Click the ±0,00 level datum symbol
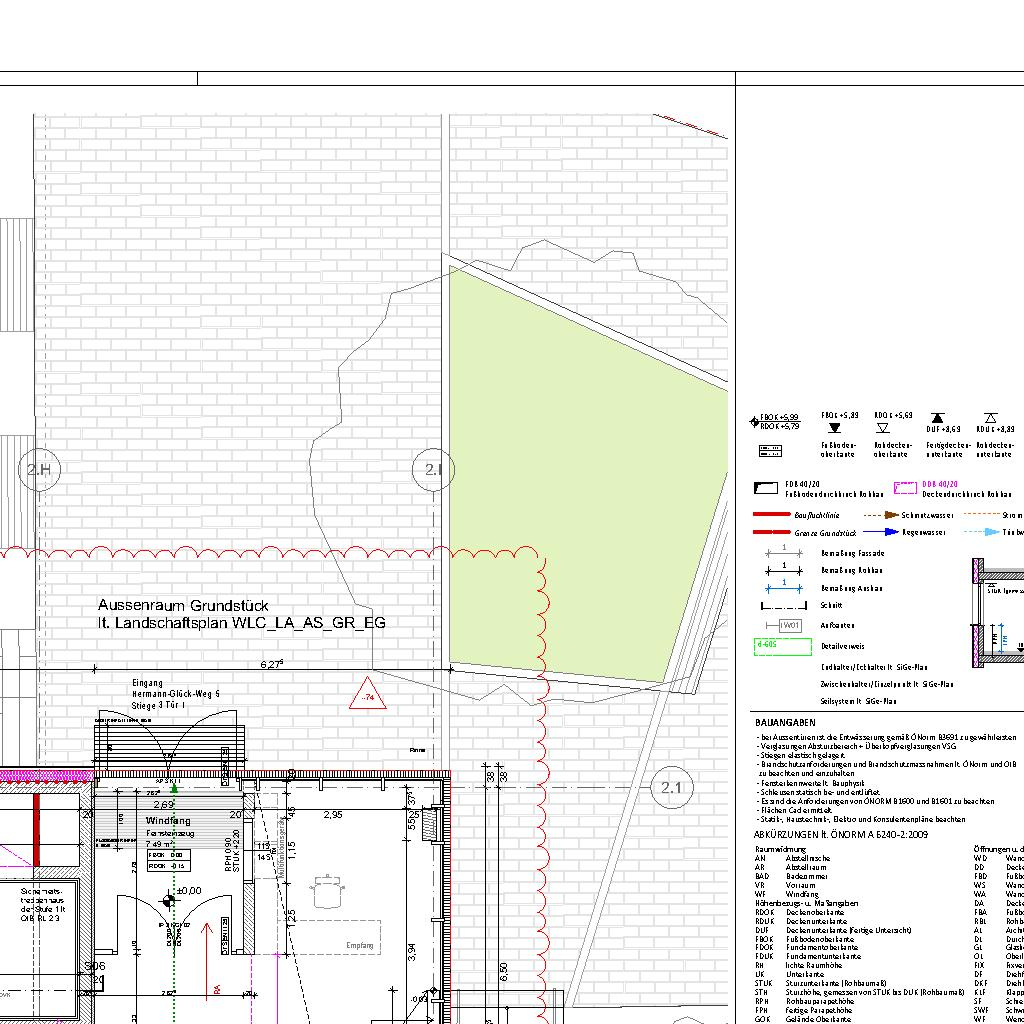 coord(168,901)
